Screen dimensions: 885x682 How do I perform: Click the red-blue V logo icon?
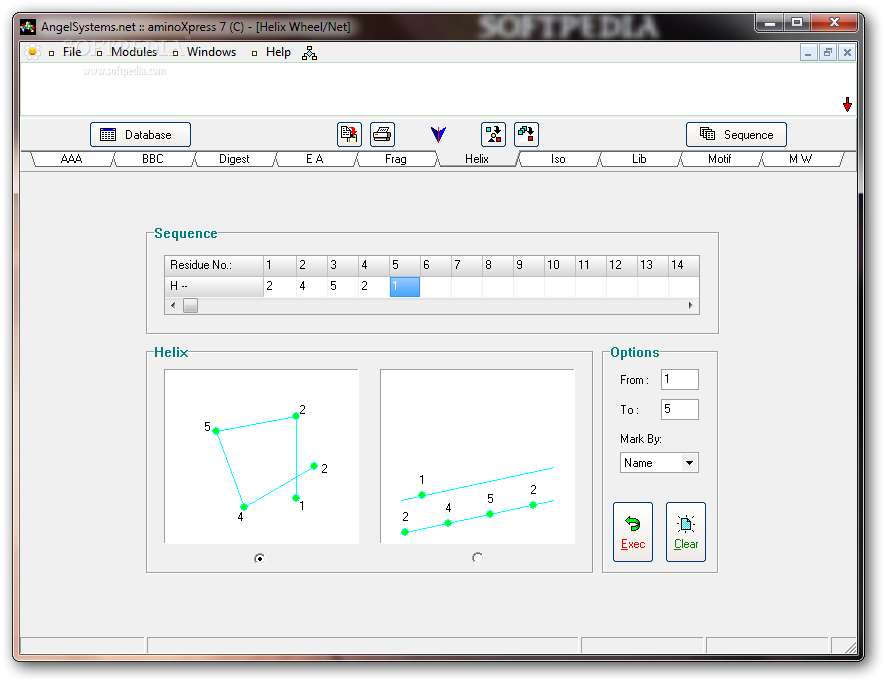(x=438, y=134)
